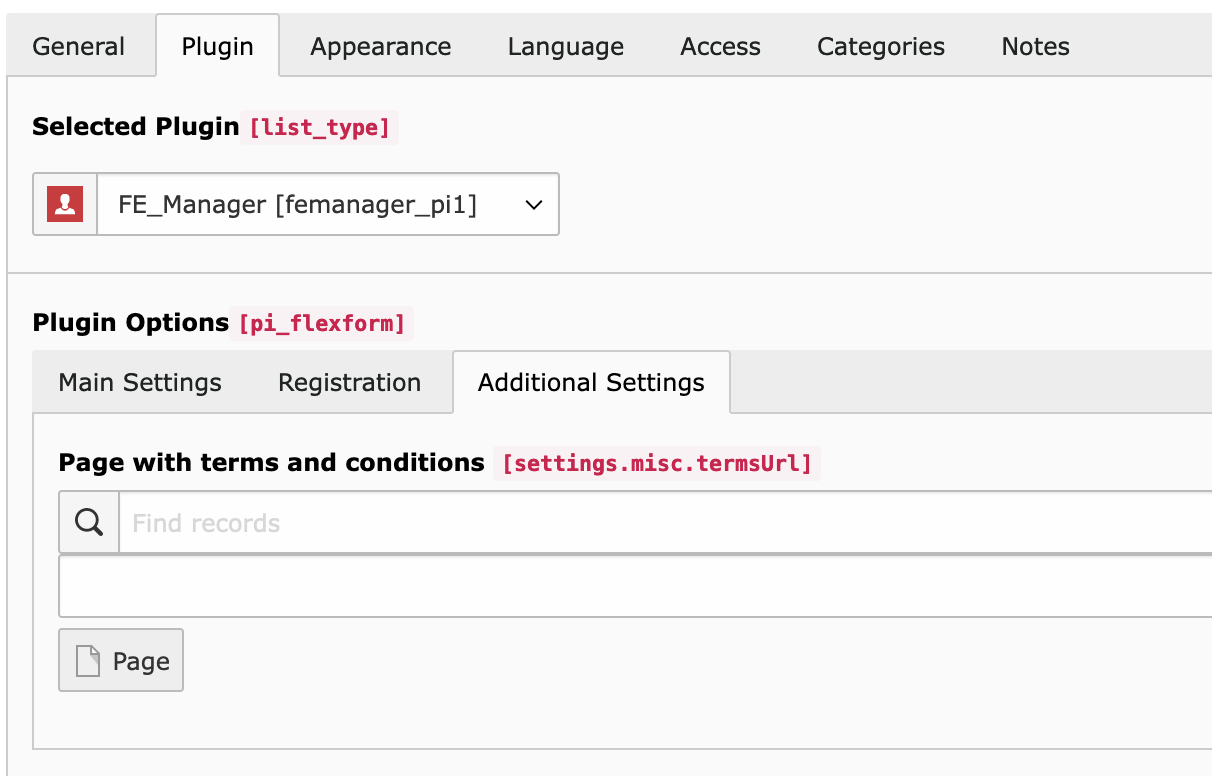
Task: Open the Appearance tab
Action: pyautogui.click(x=380, y=47)
